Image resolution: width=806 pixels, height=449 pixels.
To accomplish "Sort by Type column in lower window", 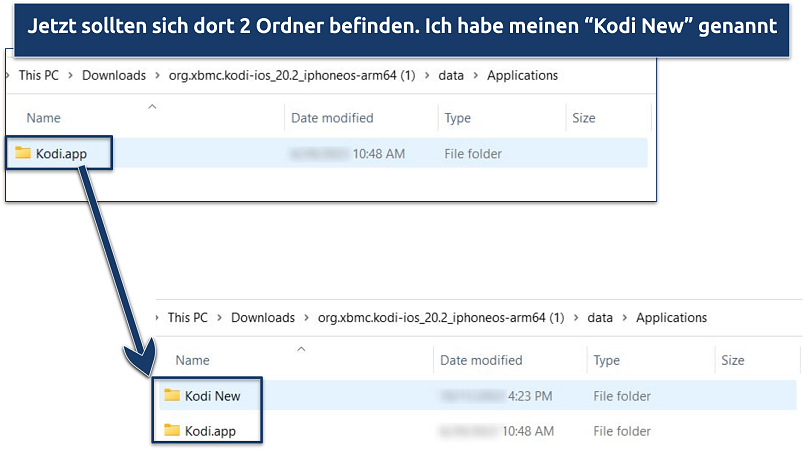I will 607,361.
